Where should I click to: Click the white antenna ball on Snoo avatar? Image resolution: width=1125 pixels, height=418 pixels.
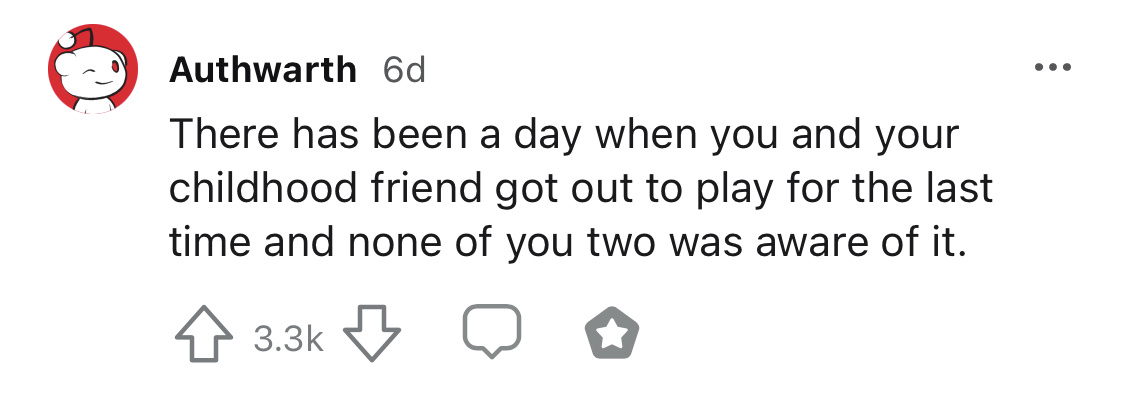point(67,40)
